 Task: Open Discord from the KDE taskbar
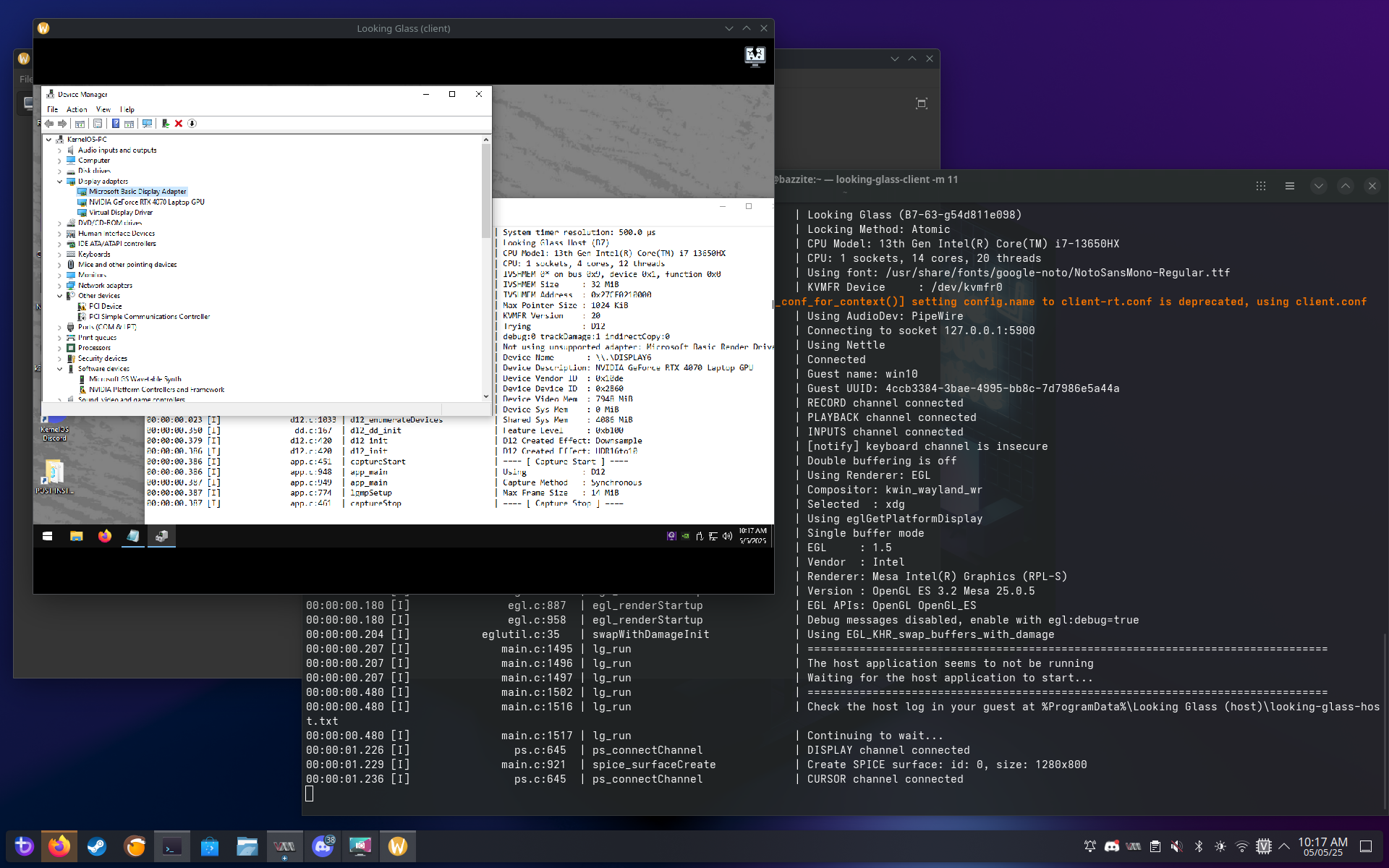pyautogui.click(x=323, y=846)
